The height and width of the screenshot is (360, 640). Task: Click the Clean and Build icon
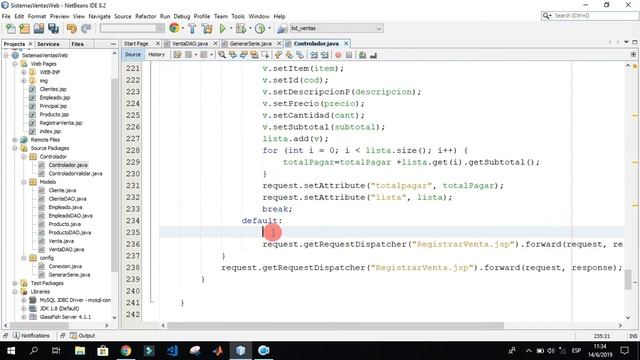(x=207, y=29)
